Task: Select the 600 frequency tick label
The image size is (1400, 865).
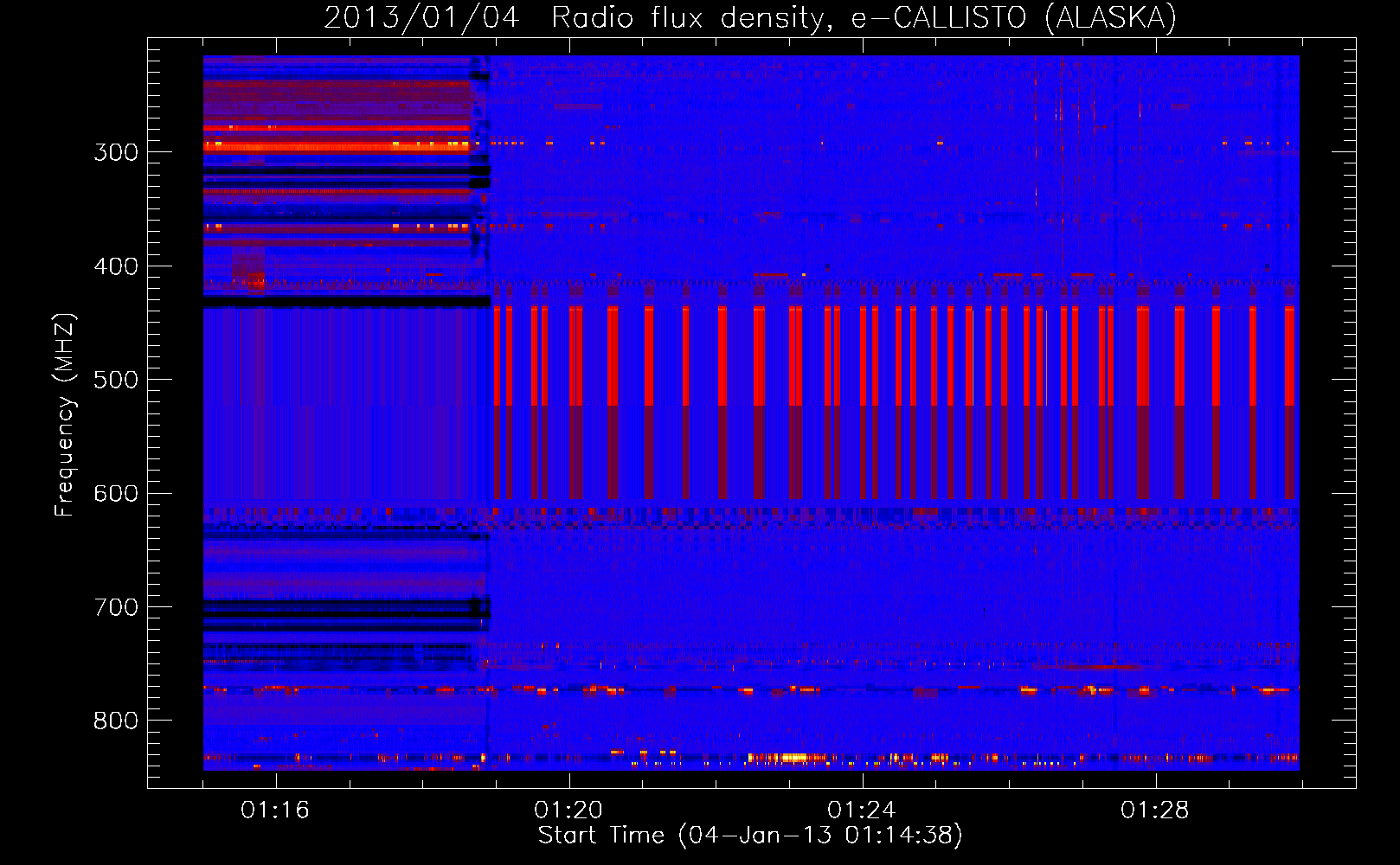Action: (x=116, y=494)
